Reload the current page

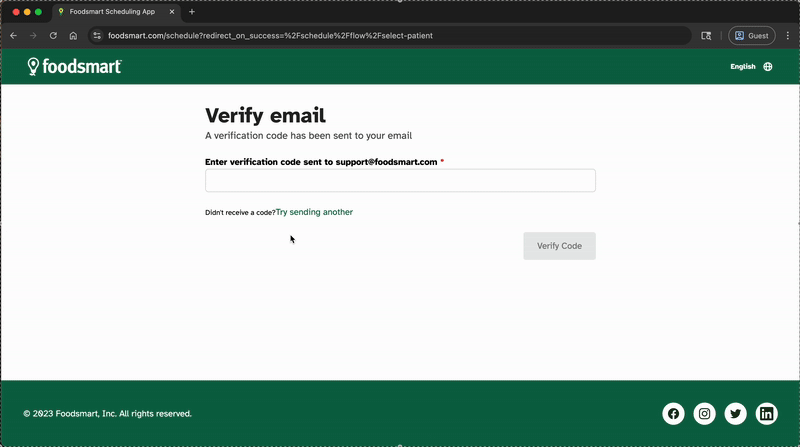point(53,36)
